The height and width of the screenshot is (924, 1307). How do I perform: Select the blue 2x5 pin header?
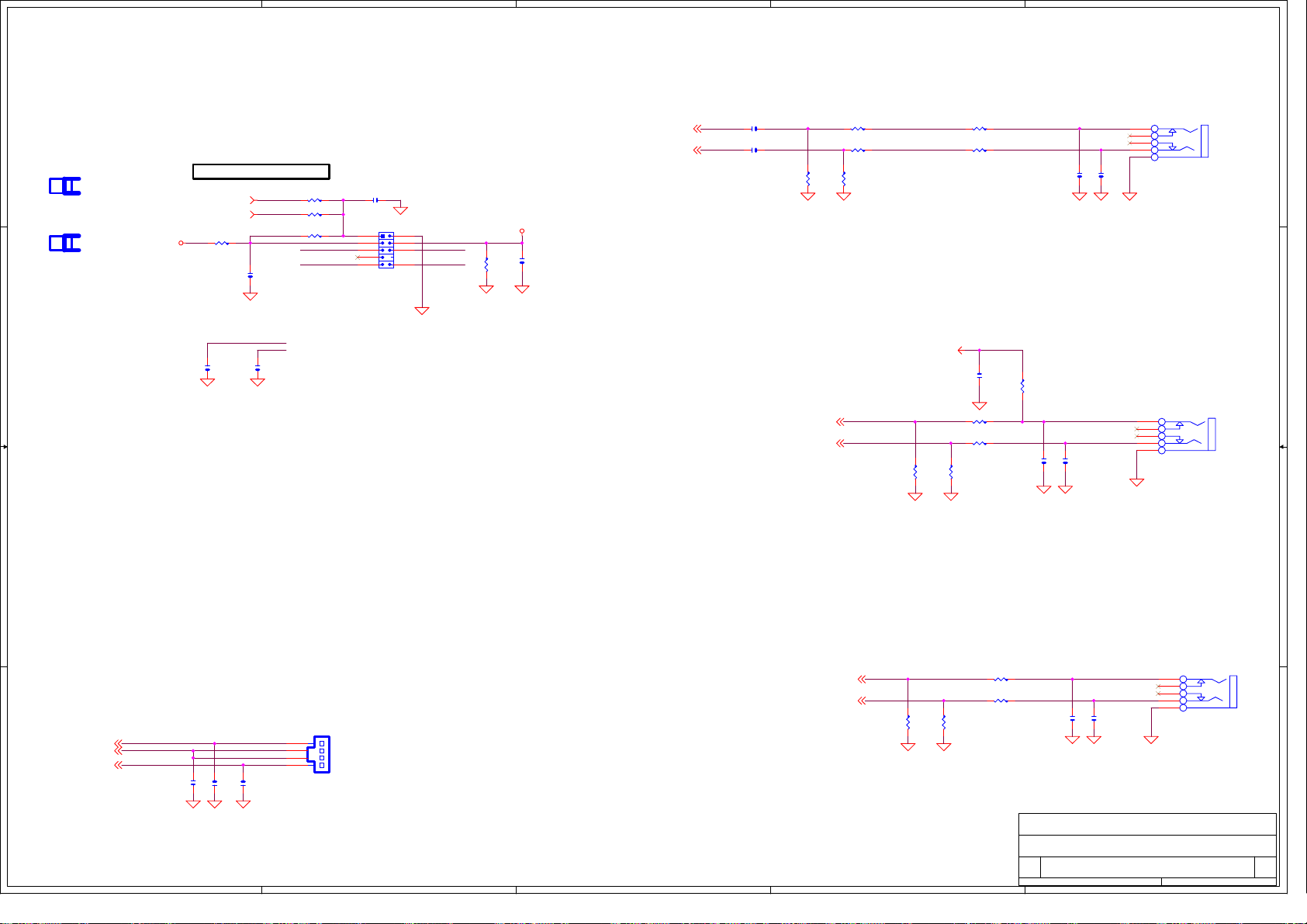(386, 250)
